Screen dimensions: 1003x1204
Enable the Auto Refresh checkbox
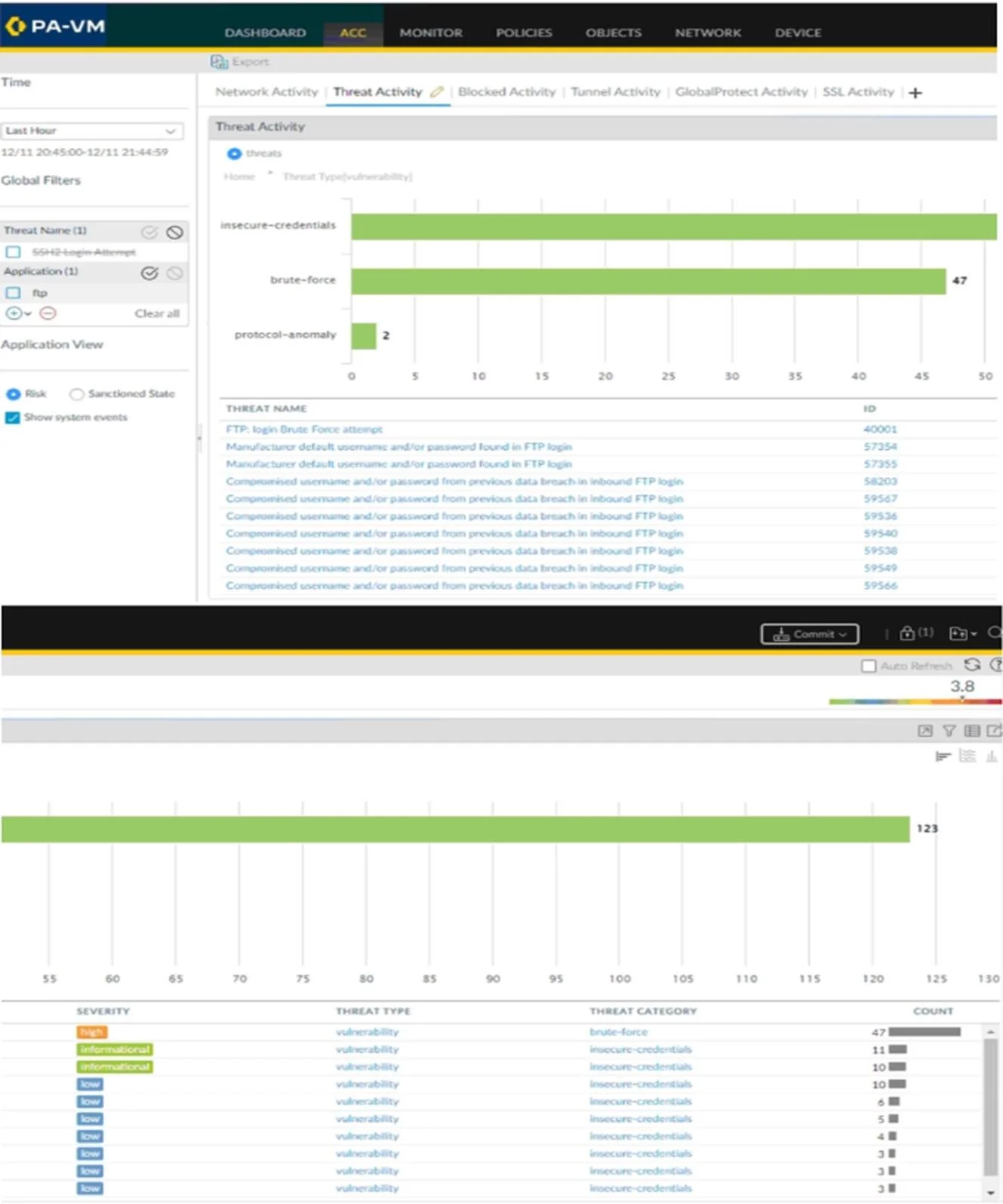(x=869, y=666)
